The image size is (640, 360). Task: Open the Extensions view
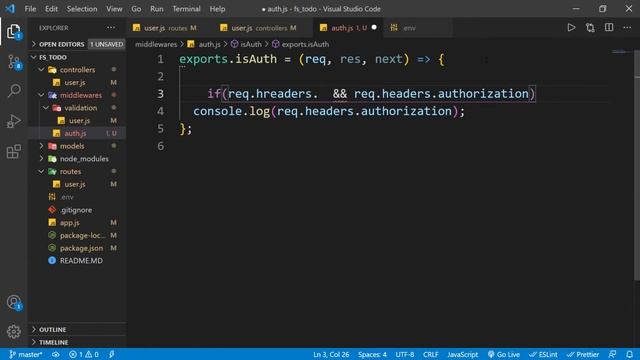coord(13,151)
